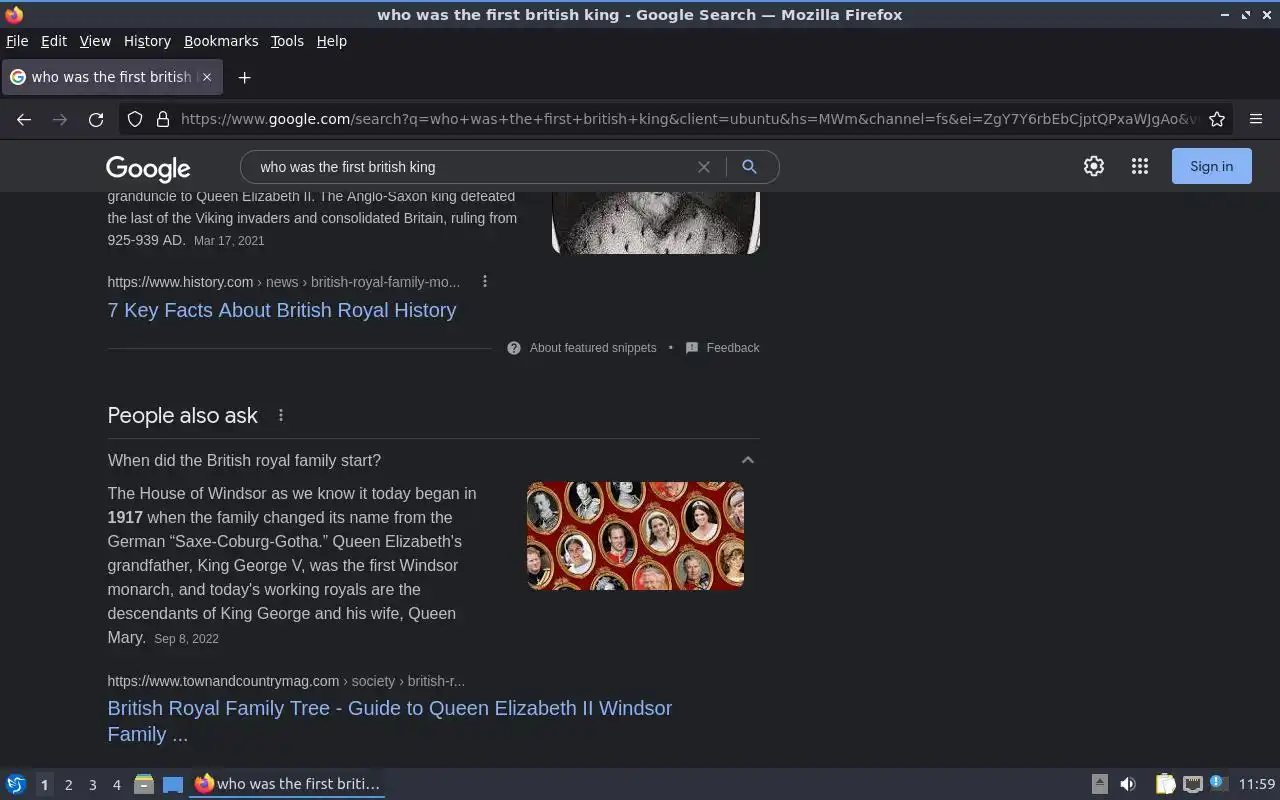The width and height of the screenshot is (1280, 800).
Task: Click the 'Mar 17, 2021' date text
Action: 229,241
